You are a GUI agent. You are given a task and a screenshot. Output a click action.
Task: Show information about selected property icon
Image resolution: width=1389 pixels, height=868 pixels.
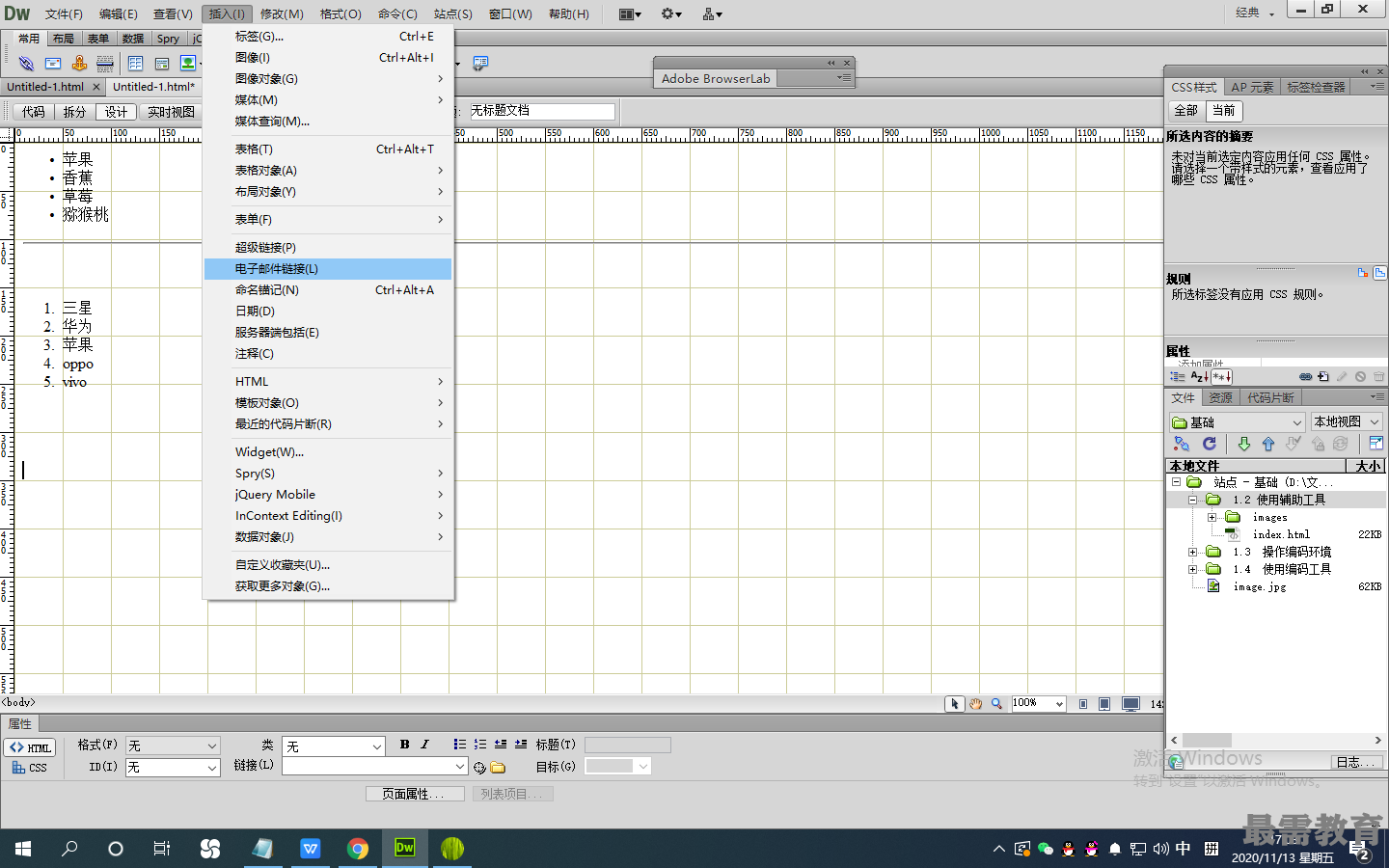pos(1363,273)
